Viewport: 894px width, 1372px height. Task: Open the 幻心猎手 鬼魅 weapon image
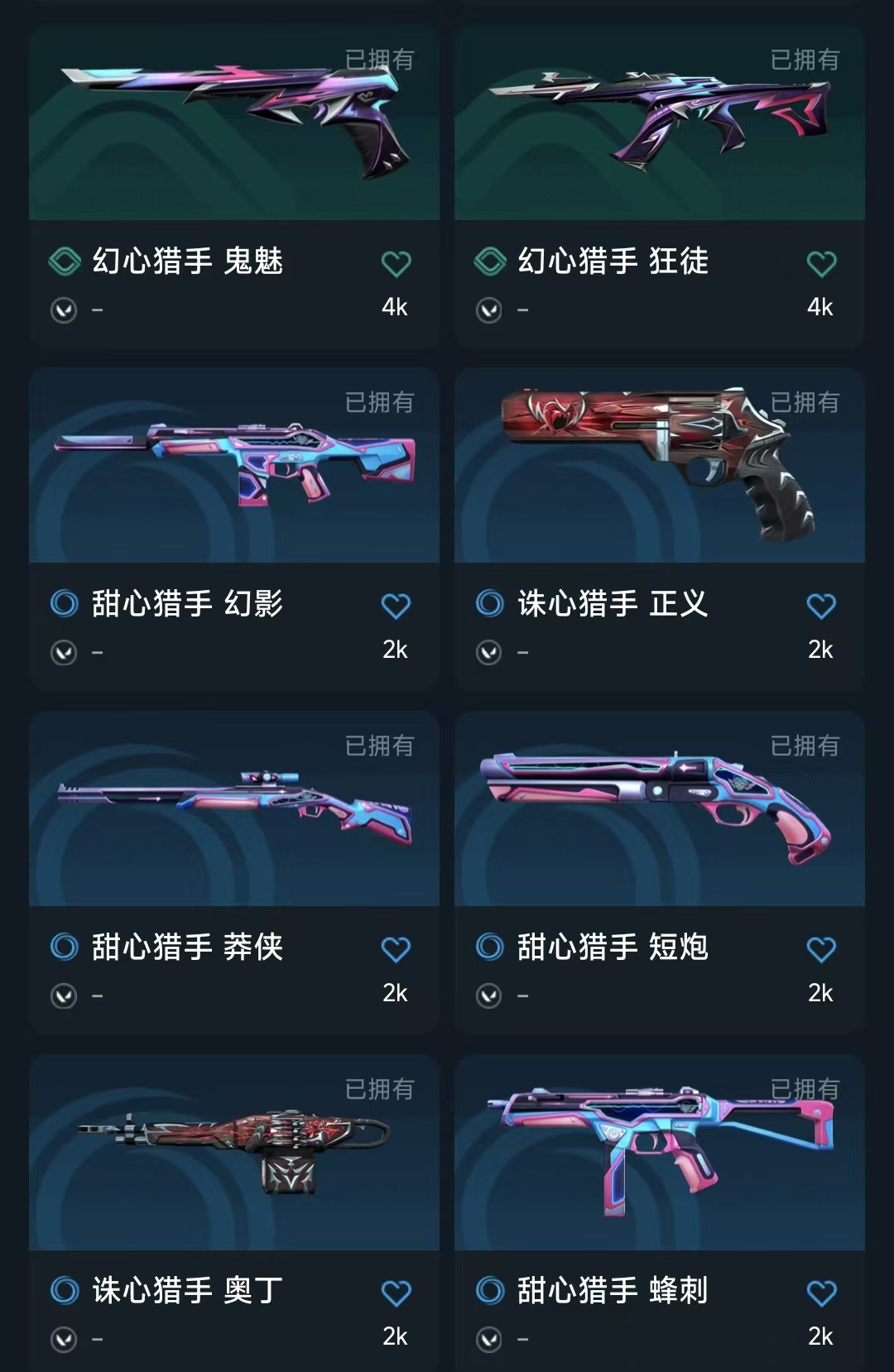(x=234, y=122)
